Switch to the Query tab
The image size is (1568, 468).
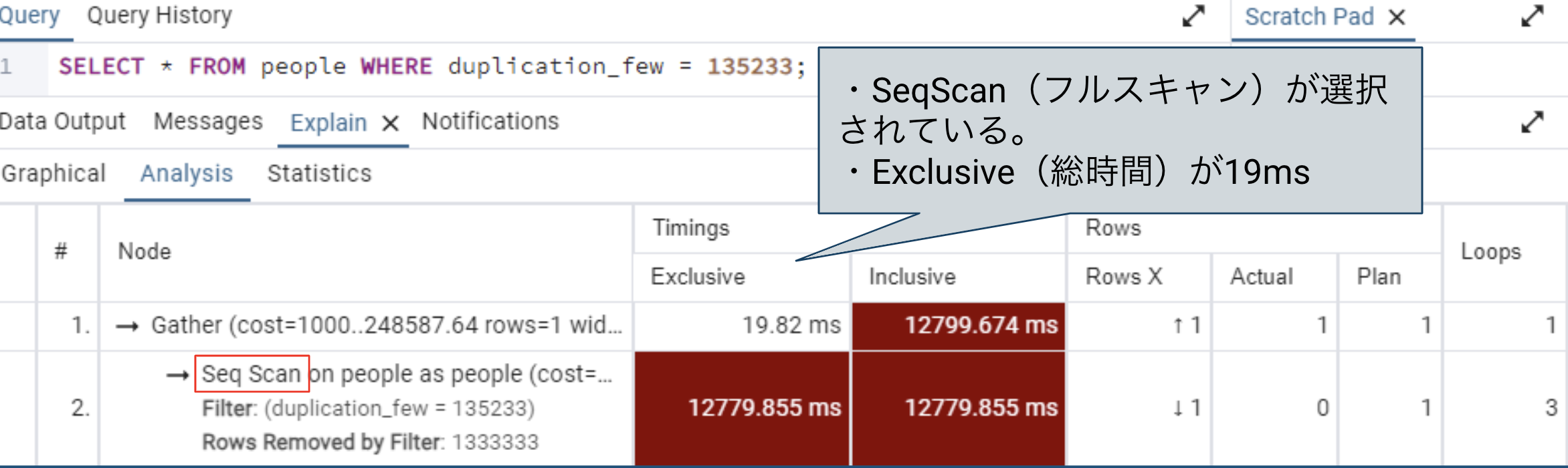pos(29,15)
